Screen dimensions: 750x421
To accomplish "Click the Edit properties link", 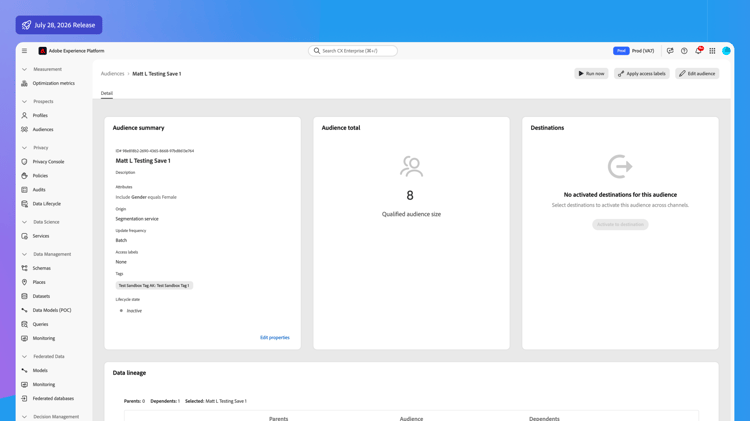I will point(275,338).
